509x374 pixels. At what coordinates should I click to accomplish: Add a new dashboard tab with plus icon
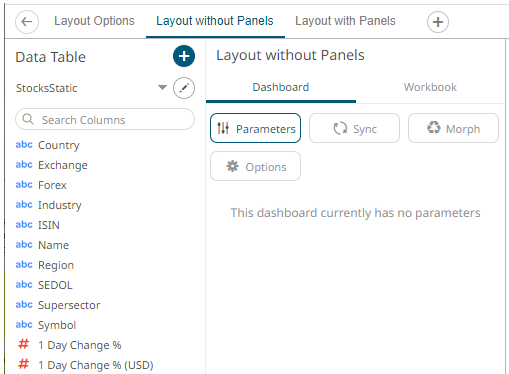pos(438,22)
